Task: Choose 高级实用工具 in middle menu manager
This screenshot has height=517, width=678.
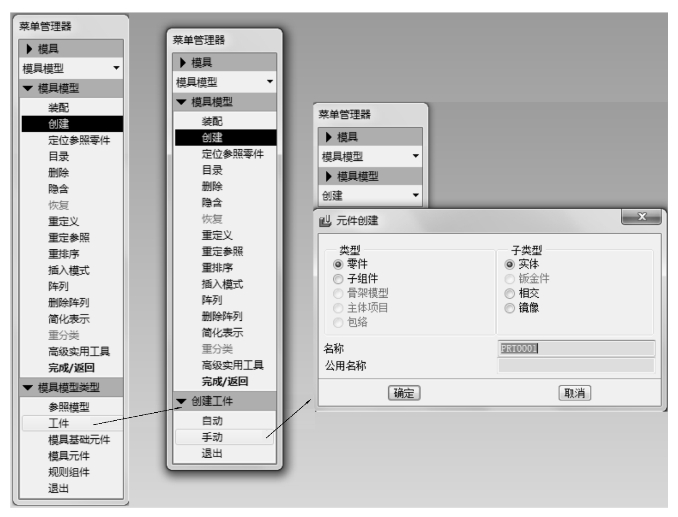Action: 233,365
